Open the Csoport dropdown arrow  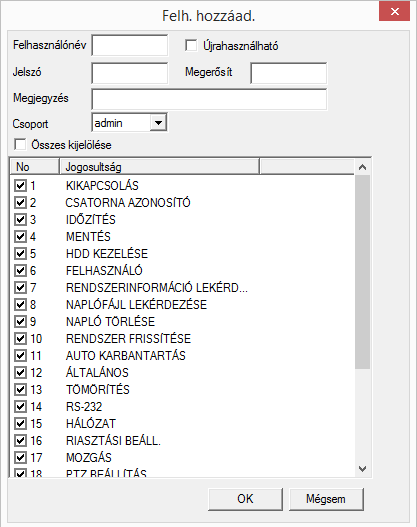pyautogui.click(x=158, y=123)
